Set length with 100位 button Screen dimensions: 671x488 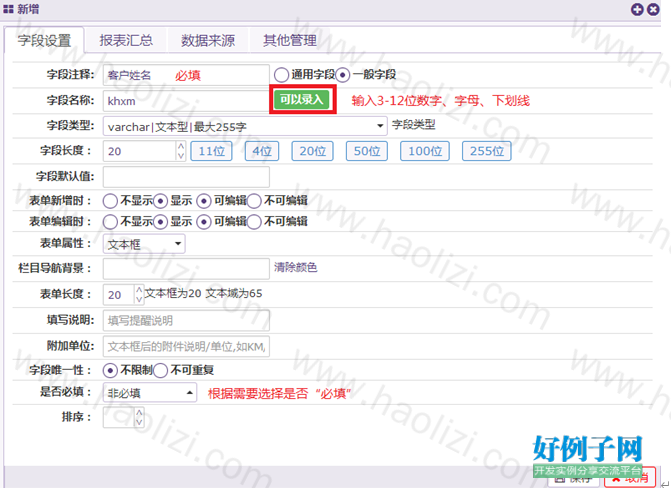[425, 151]
